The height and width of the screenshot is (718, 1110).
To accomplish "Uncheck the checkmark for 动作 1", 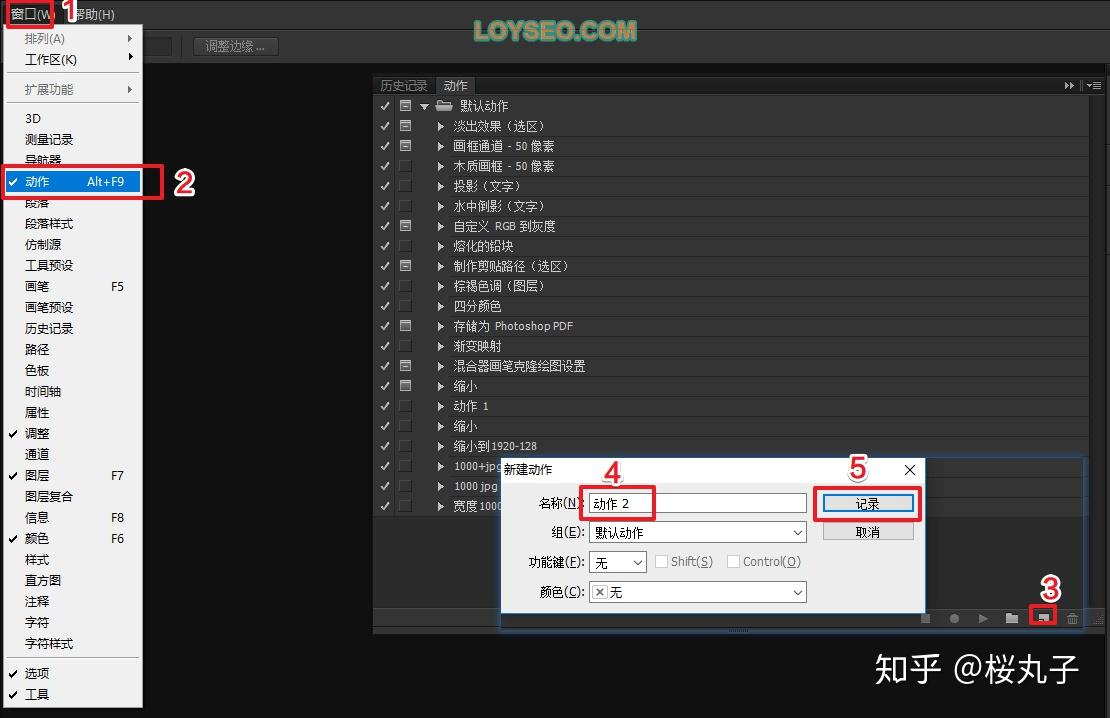I will pyautogui.click(x=384, y=406).
